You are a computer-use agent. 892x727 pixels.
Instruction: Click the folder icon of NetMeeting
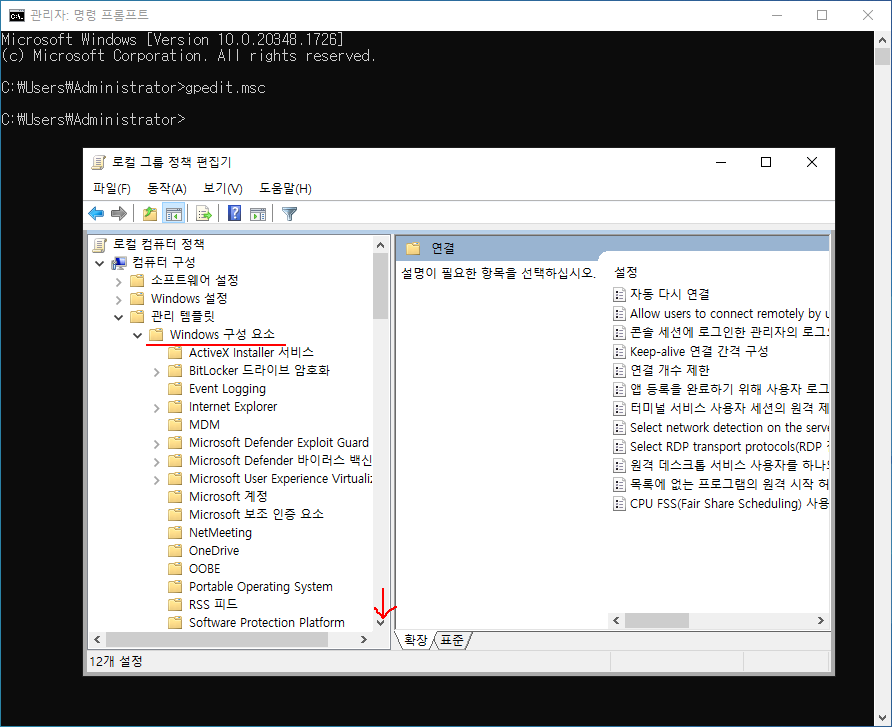pos(175,532)
